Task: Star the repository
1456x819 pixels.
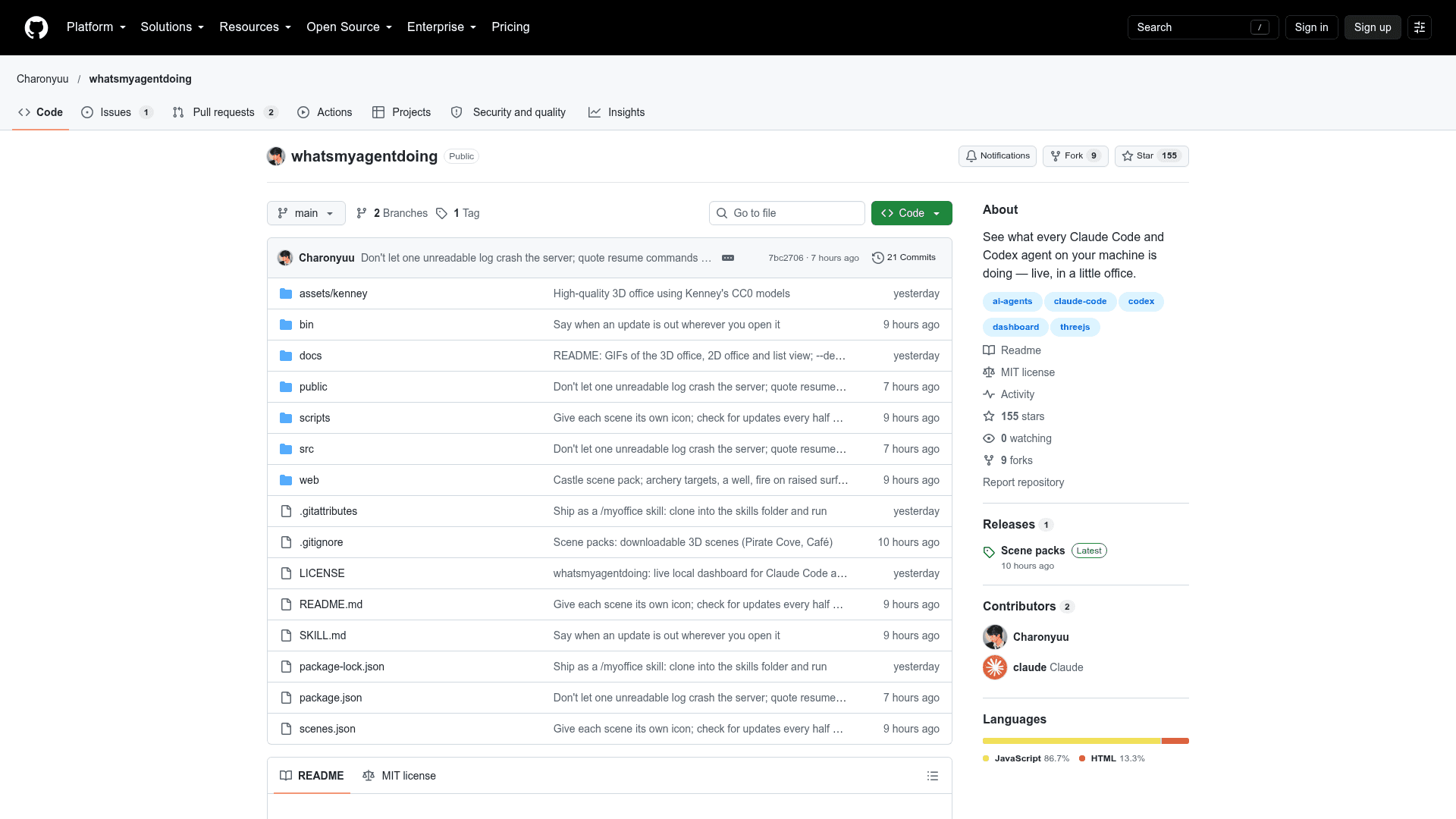Action: tap(1151, 156)
